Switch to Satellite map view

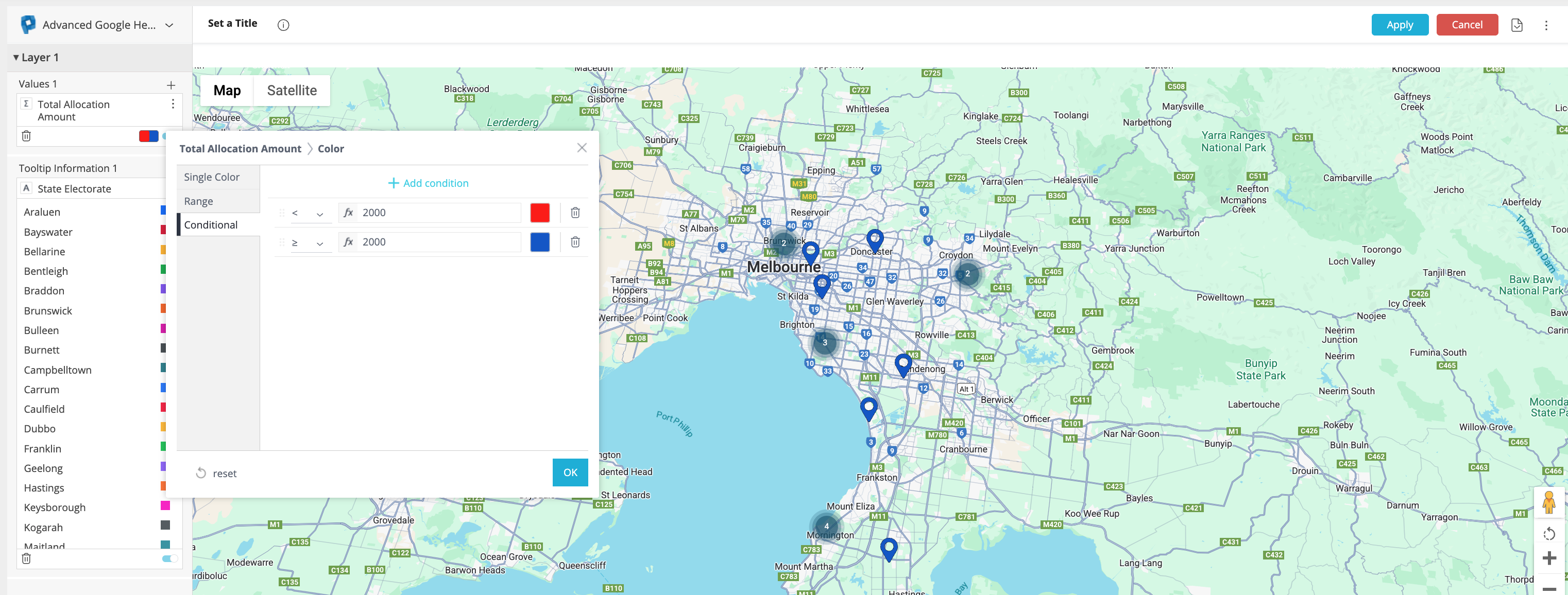(292, 91)
